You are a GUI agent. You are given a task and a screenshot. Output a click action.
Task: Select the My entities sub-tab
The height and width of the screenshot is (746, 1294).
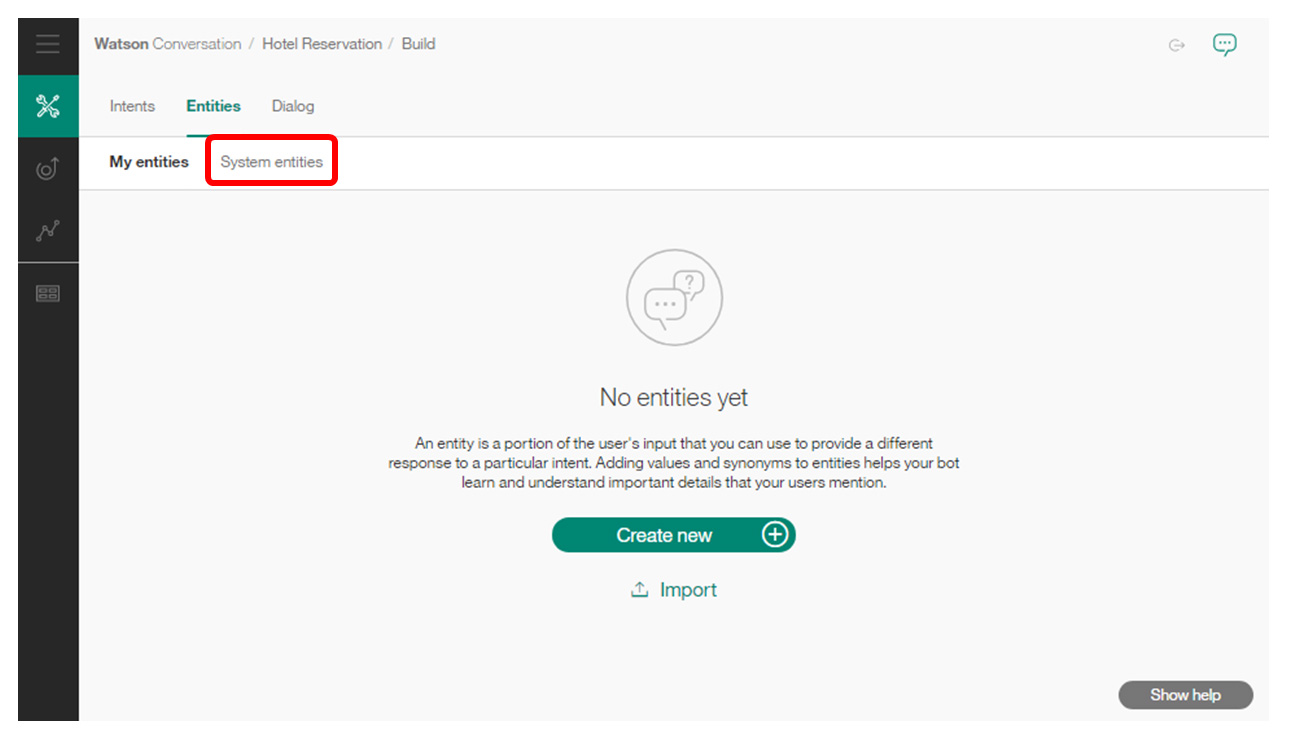click(149, 161)
